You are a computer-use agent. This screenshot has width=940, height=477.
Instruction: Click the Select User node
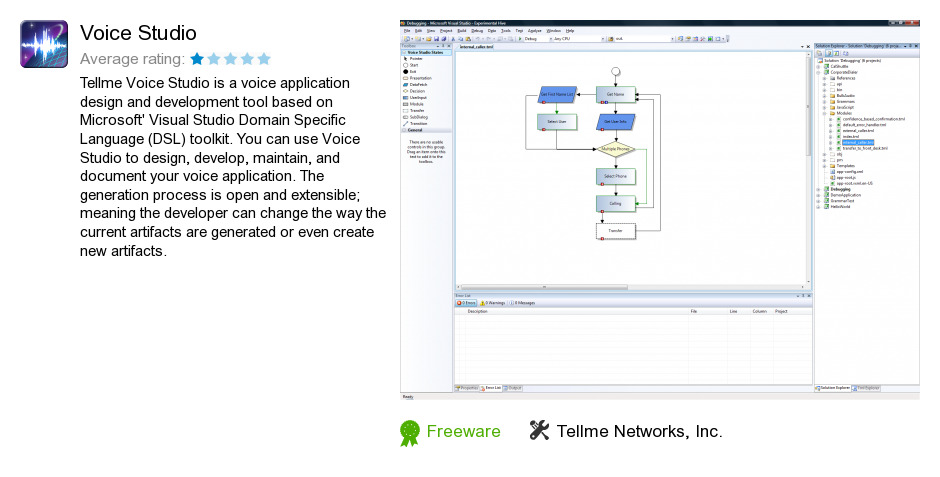(x=557, y=122)
